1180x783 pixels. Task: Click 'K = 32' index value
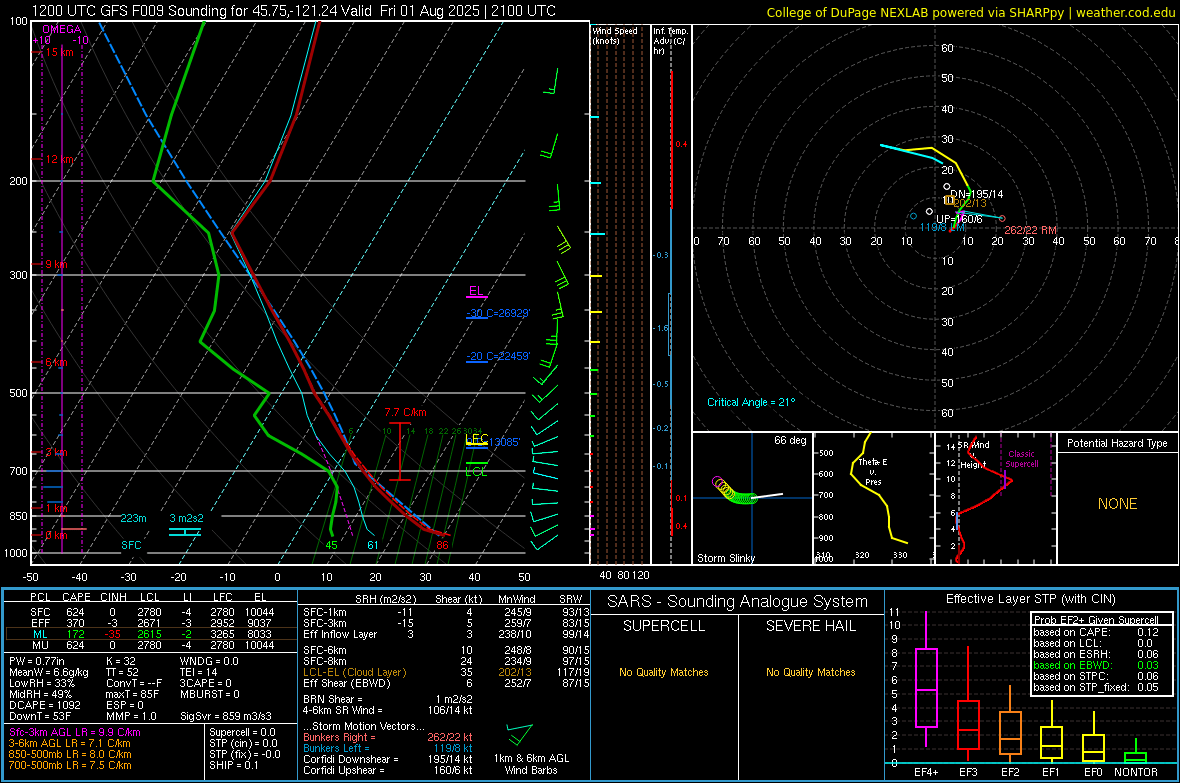pos(120,661)
